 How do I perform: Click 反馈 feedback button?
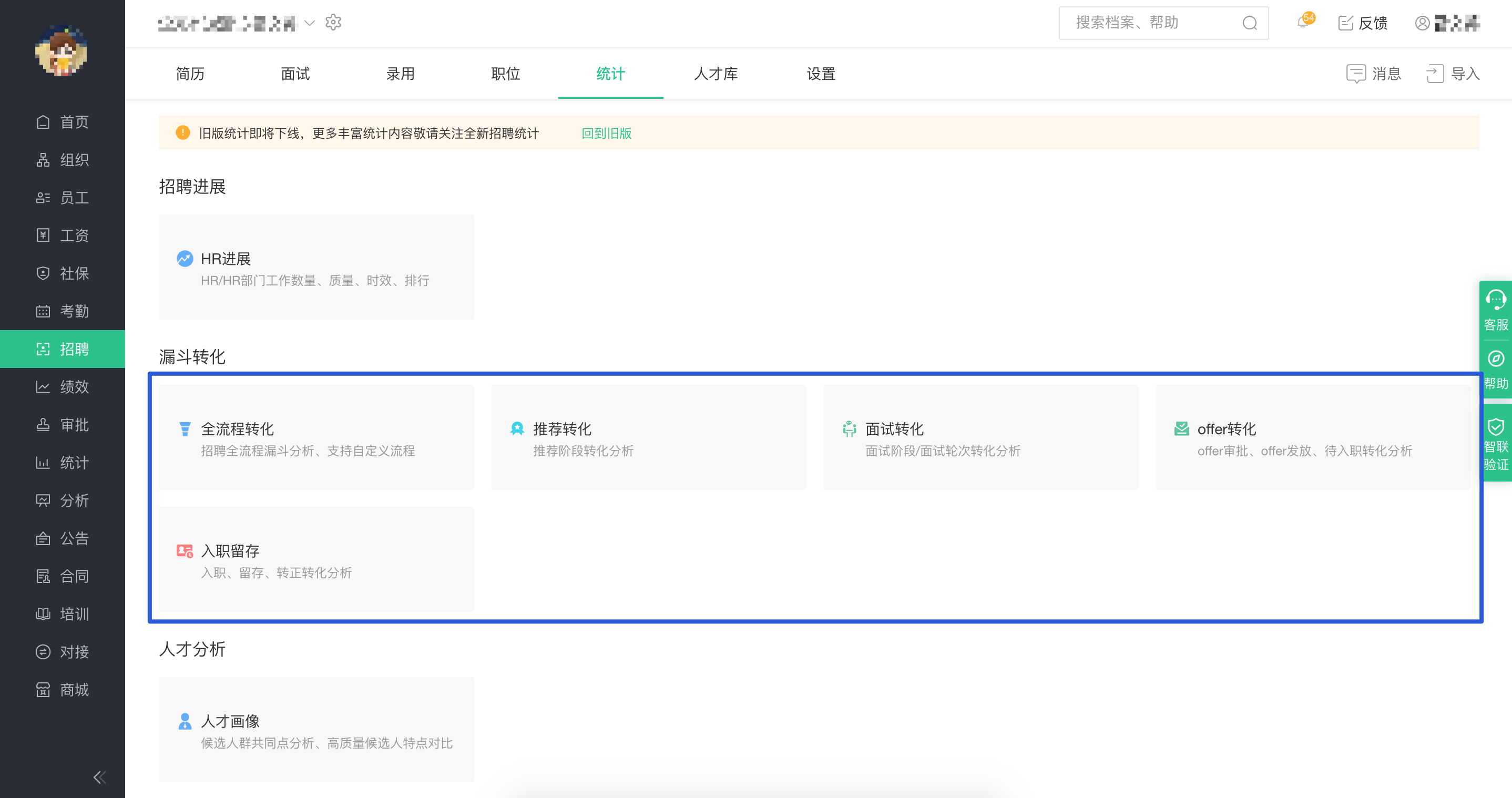1362,23
